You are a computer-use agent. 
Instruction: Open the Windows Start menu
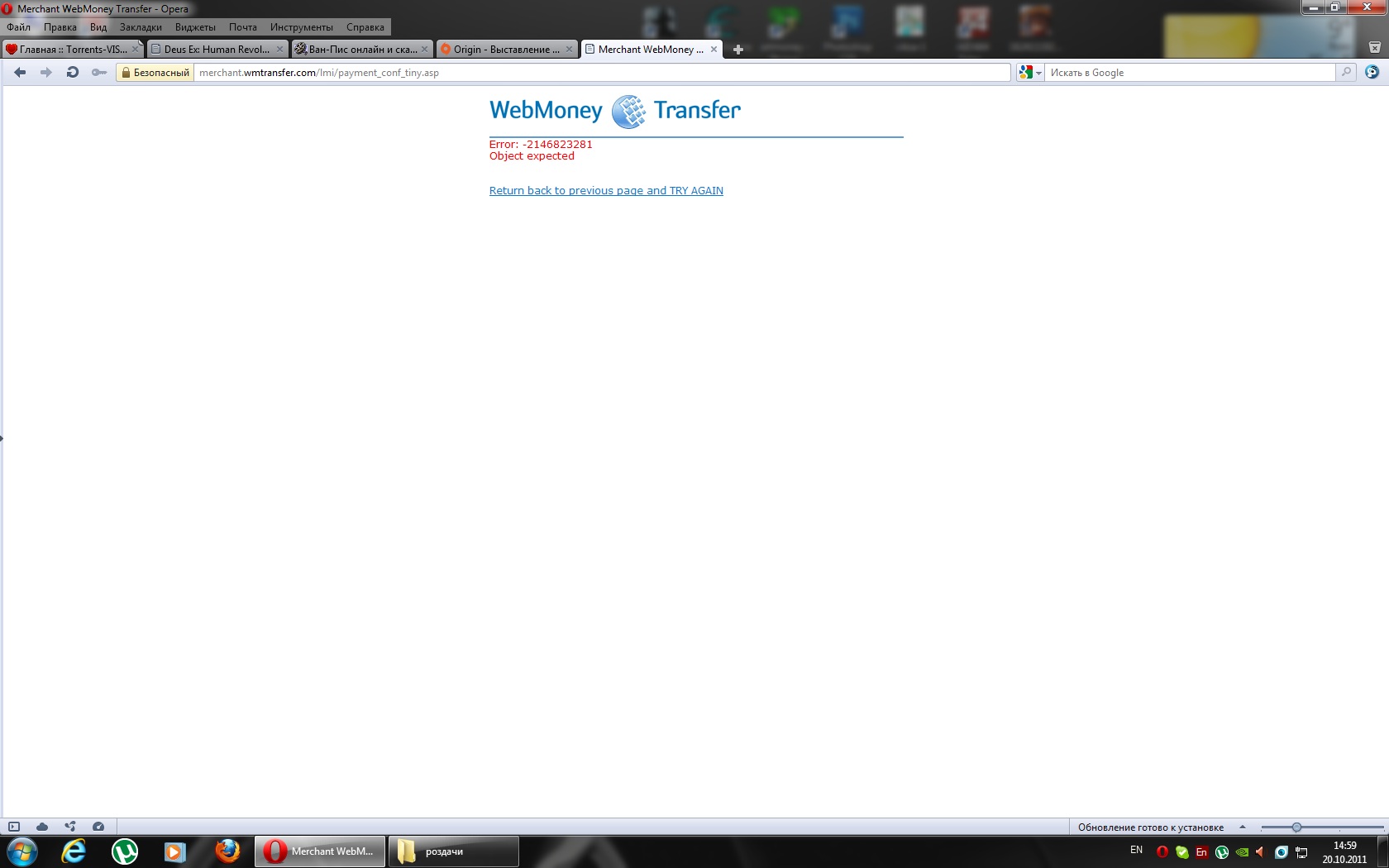(22, 851)
